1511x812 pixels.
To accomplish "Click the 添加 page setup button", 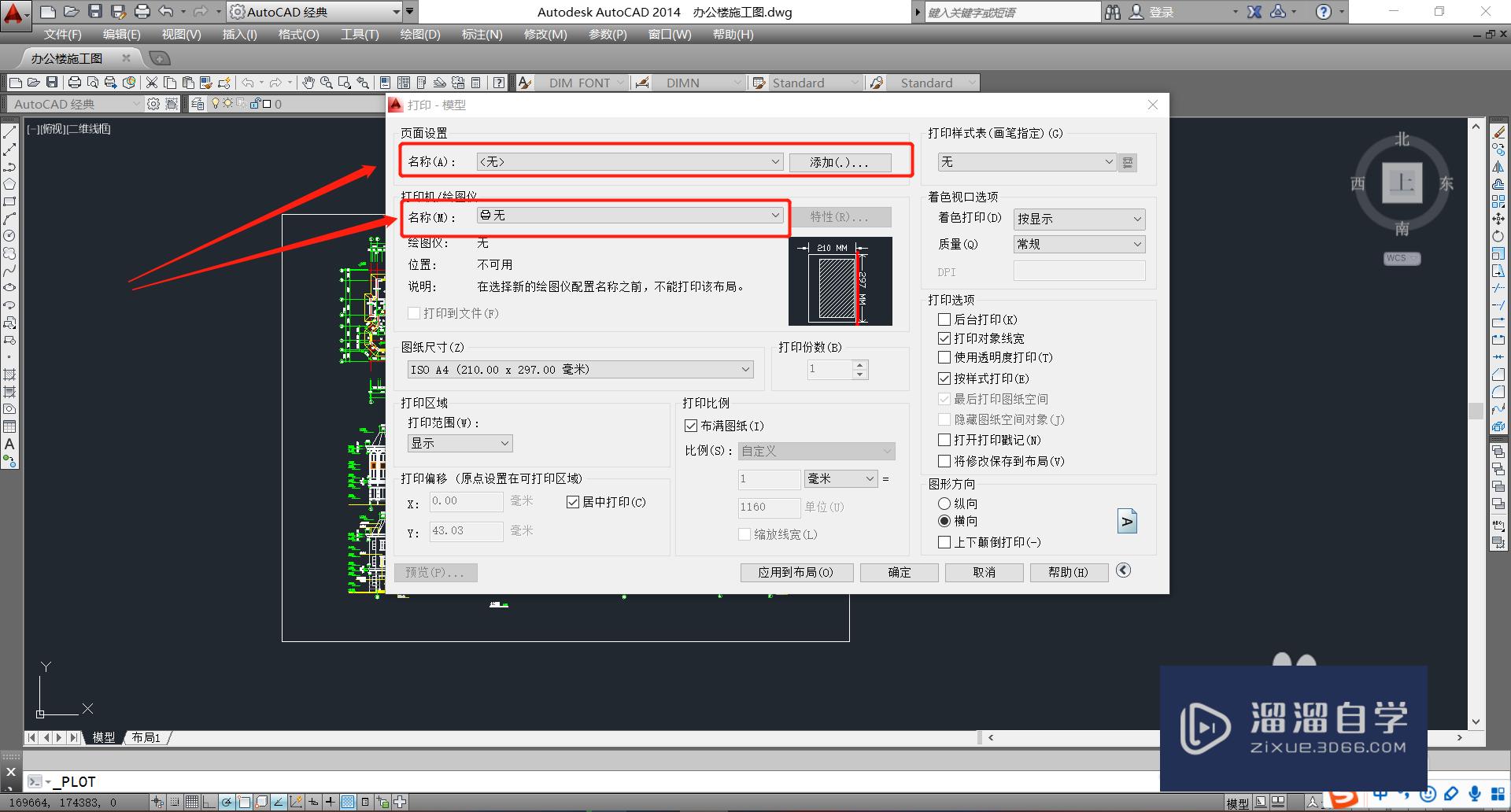I will (x=840, y=162).
